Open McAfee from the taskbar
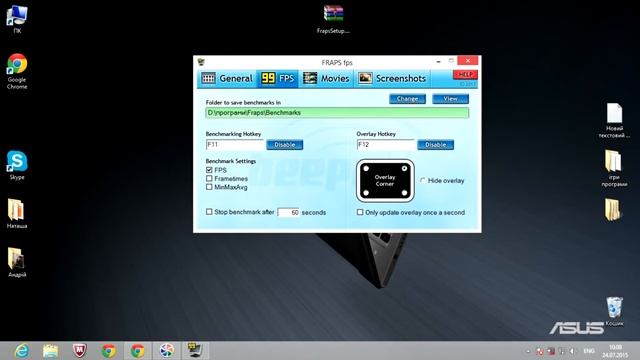This screenshot has height=360, width=640. pos(80,351)
